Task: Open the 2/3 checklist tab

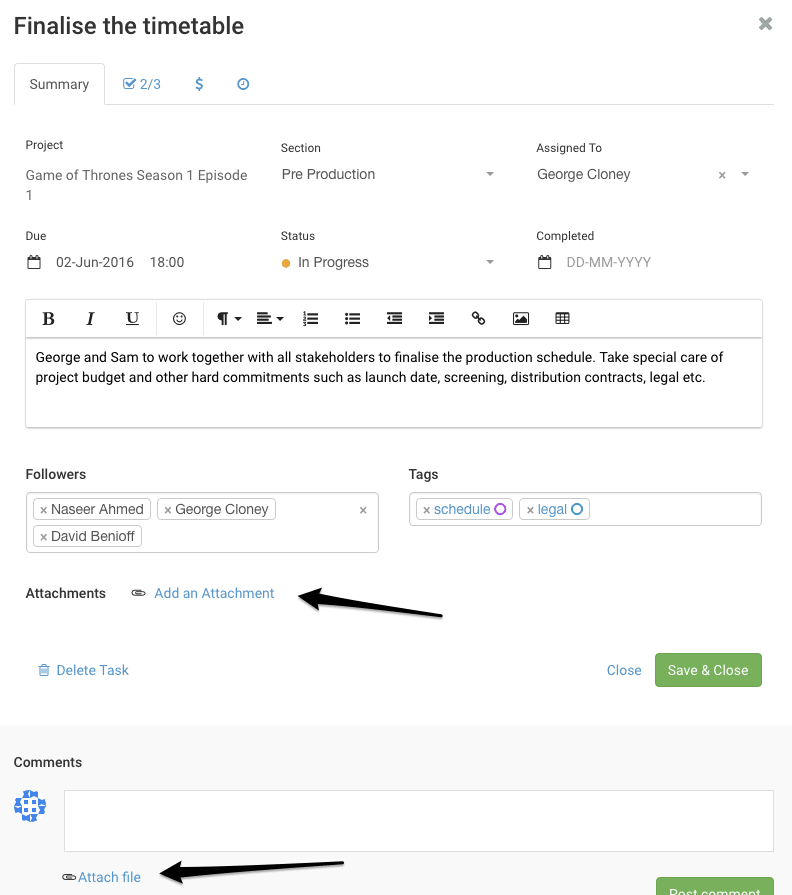Action: click(x=141, y=84)
